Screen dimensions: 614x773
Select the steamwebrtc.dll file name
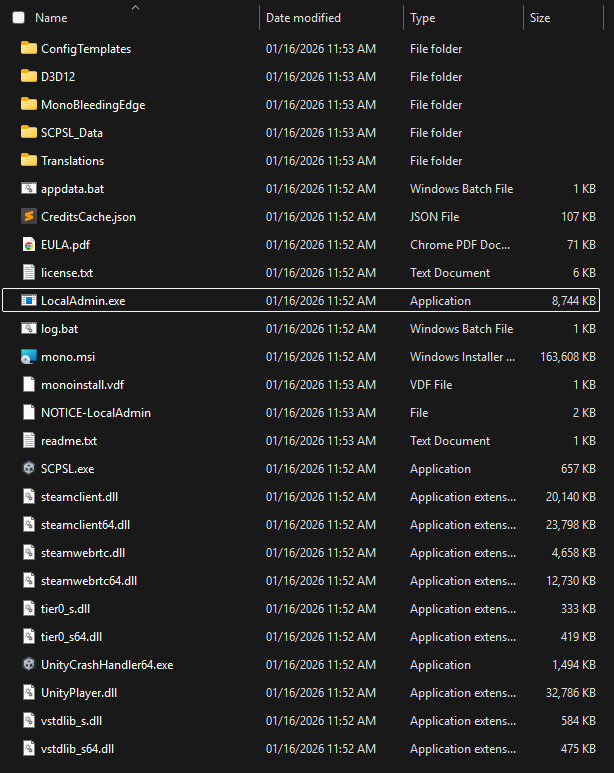pyautogui.click(x=83, y=553)
